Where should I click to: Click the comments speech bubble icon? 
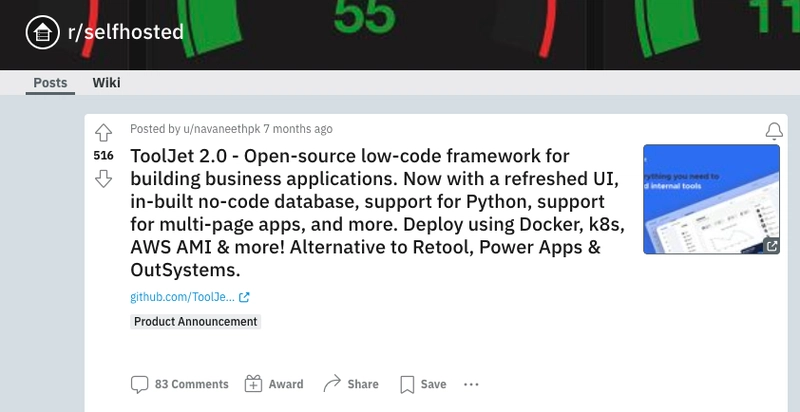tap(139, 384)
